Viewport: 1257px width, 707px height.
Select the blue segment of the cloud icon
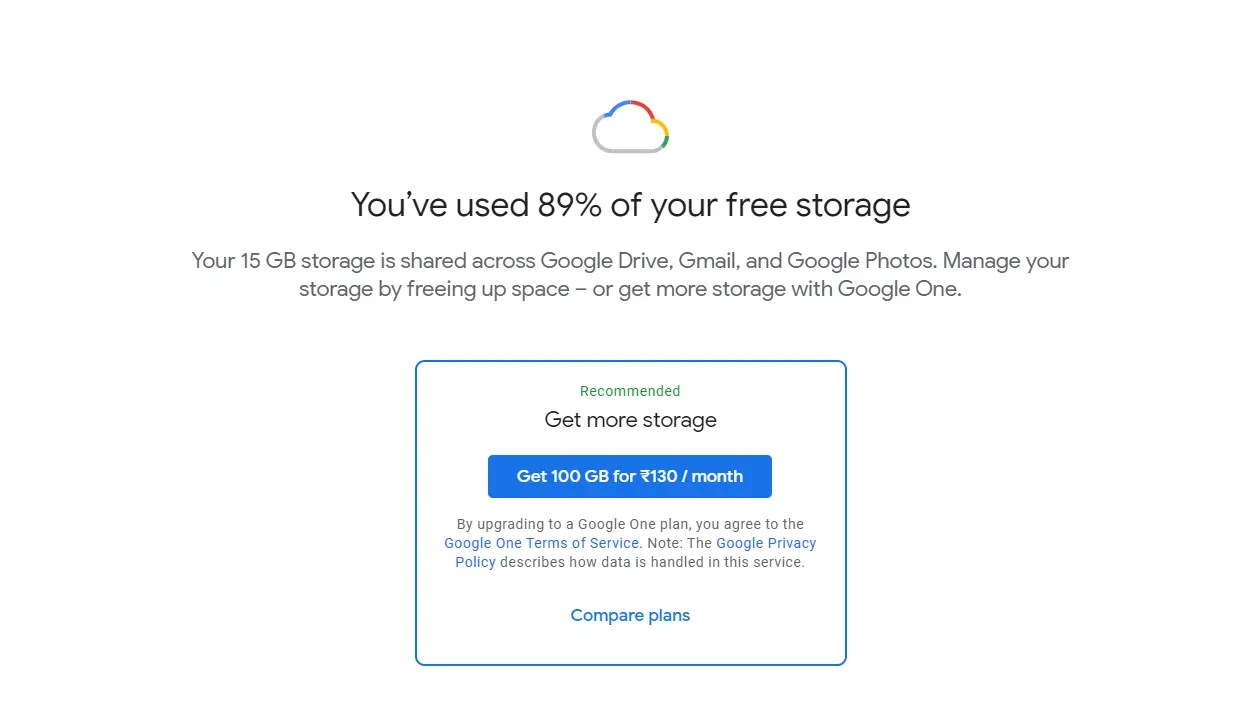pos(621,105)
